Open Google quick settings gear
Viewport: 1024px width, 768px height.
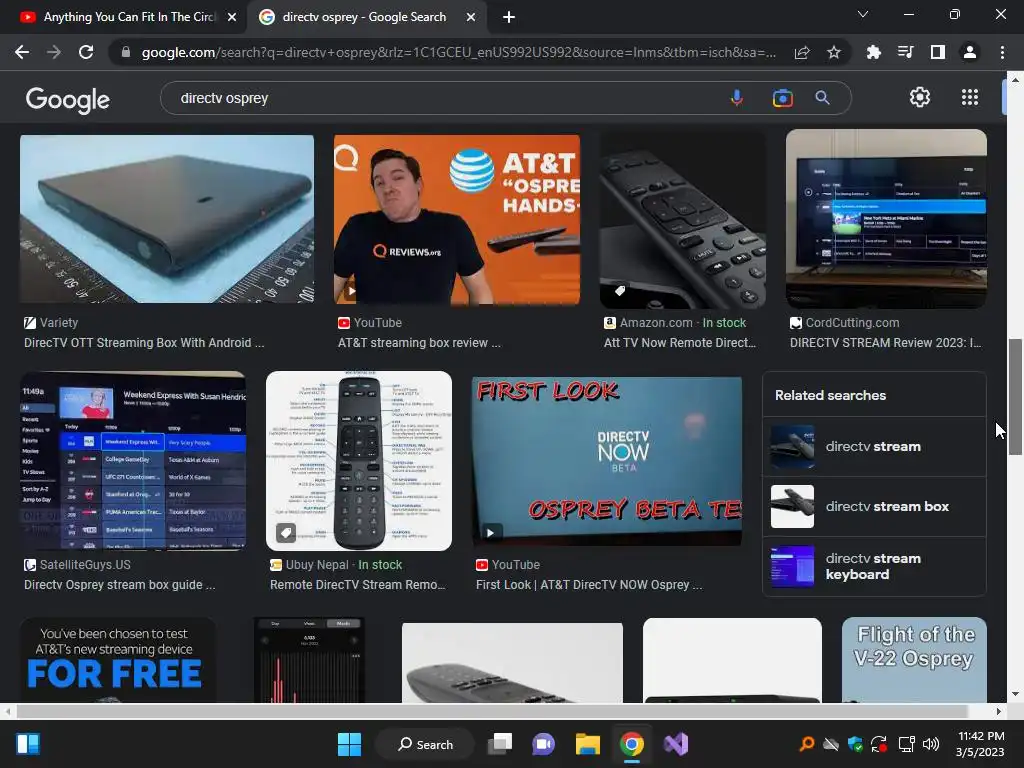(920, 97)
